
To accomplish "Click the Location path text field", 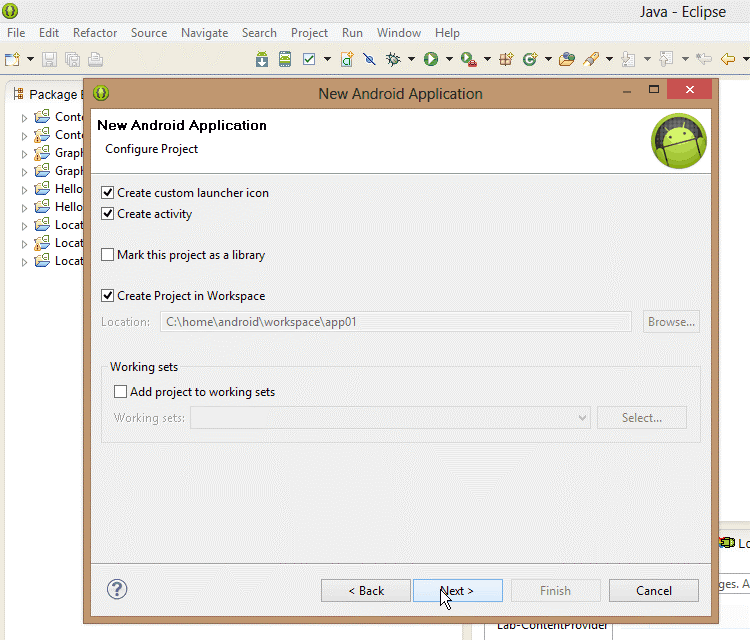I will click(x=395, y=322).
